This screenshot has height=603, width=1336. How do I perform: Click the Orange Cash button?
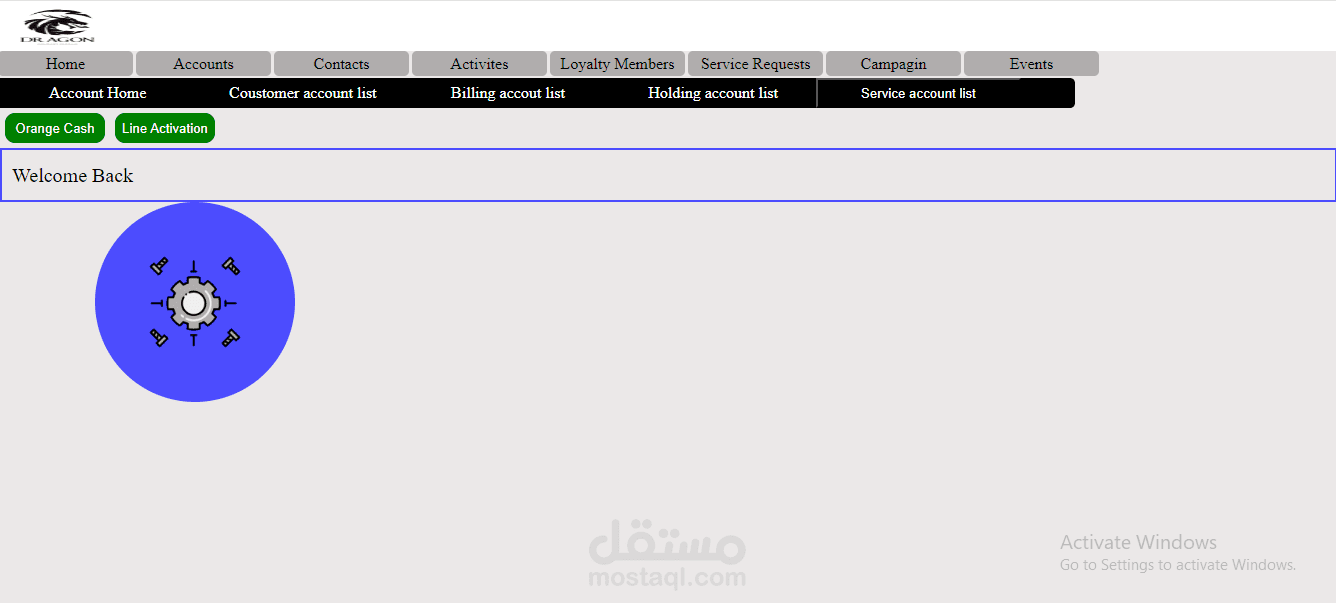[55, 128]
